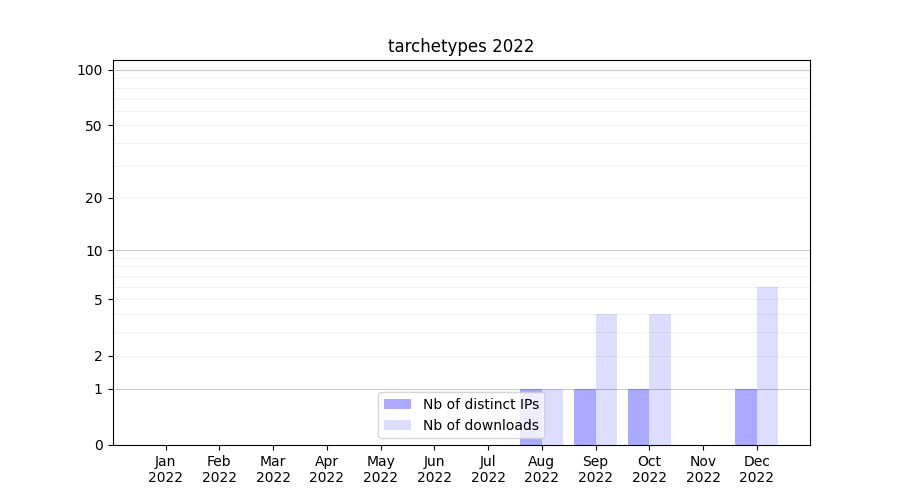Select the 'Nb of distinct IPs' legend label
Viewport: 900px width, 500px height.
(480, 404)
